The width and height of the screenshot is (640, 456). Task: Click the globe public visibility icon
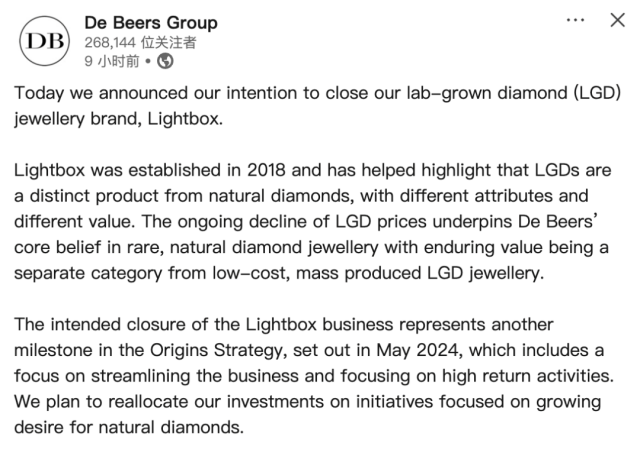click(x=165, y=61)
